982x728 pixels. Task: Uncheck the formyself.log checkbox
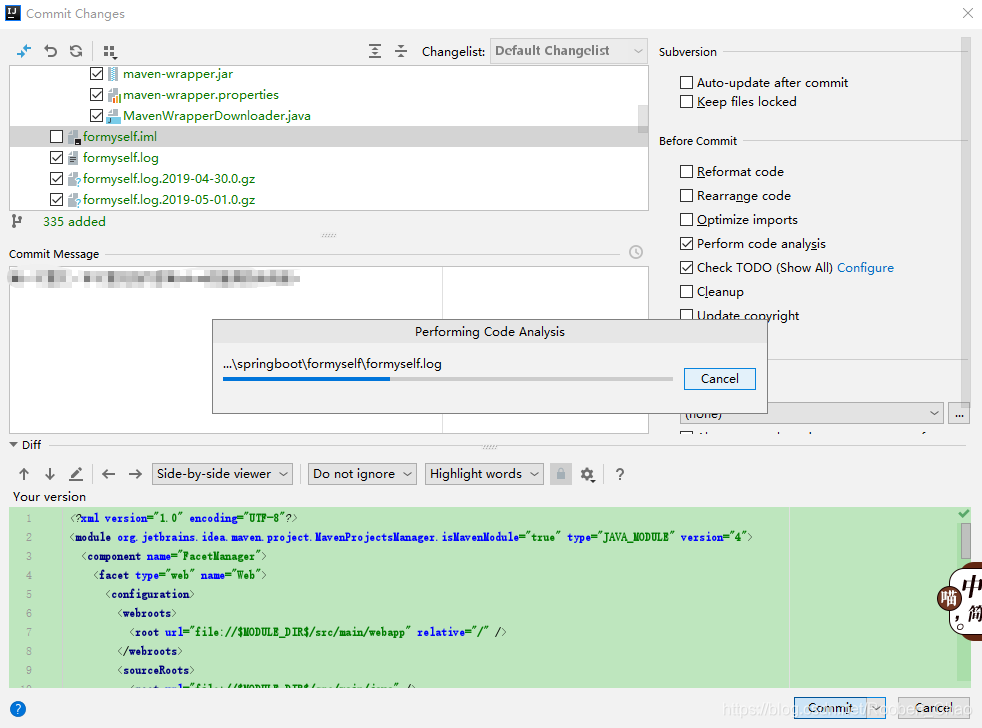point(56,157)
